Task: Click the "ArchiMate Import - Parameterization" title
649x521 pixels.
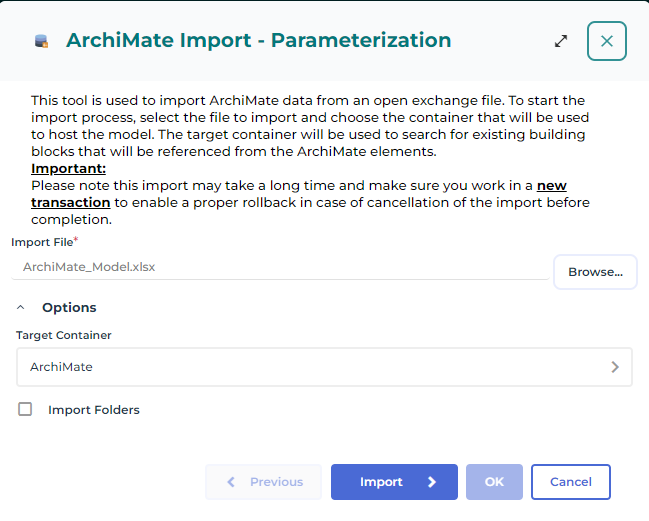Action: pos(258,41)
